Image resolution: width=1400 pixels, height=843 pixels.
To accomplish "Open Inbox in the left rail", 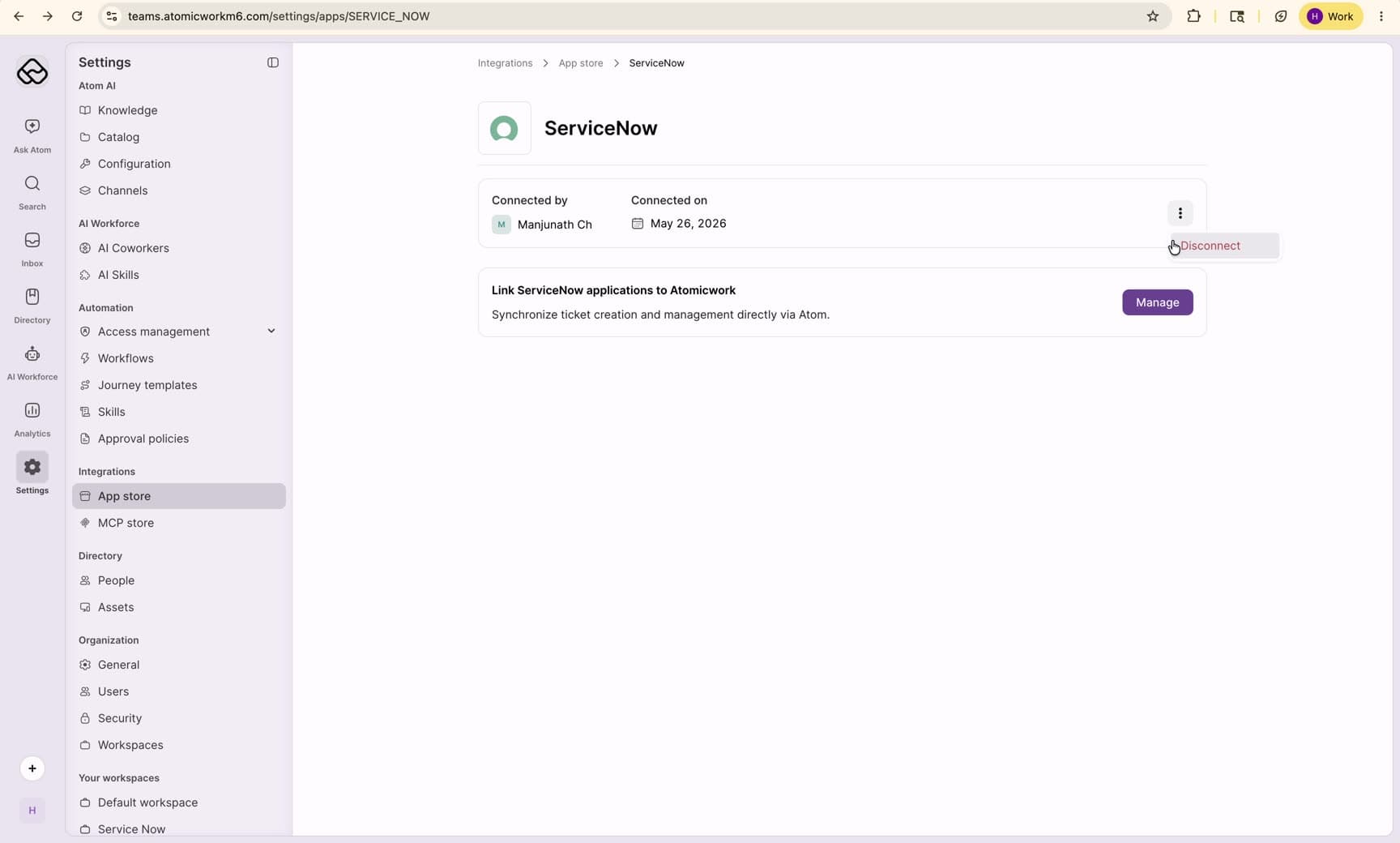I will pyautogui.click(x=32, y=249).
